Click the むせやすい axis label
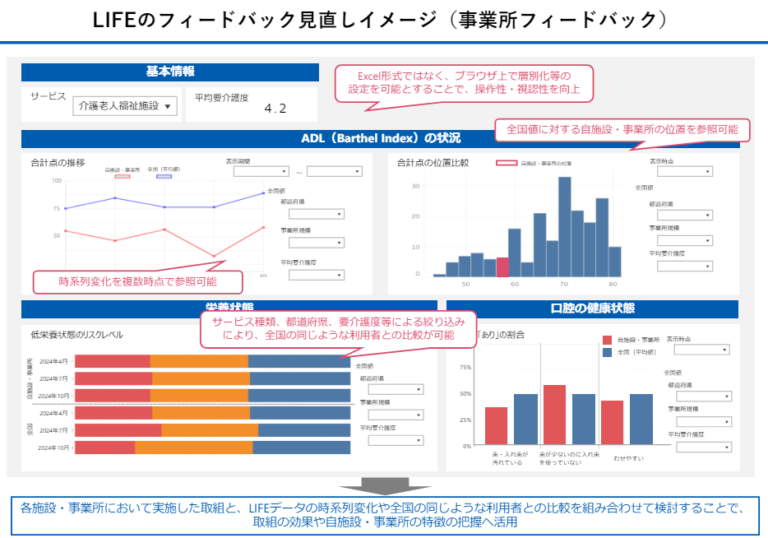 (x=628, y=459)
